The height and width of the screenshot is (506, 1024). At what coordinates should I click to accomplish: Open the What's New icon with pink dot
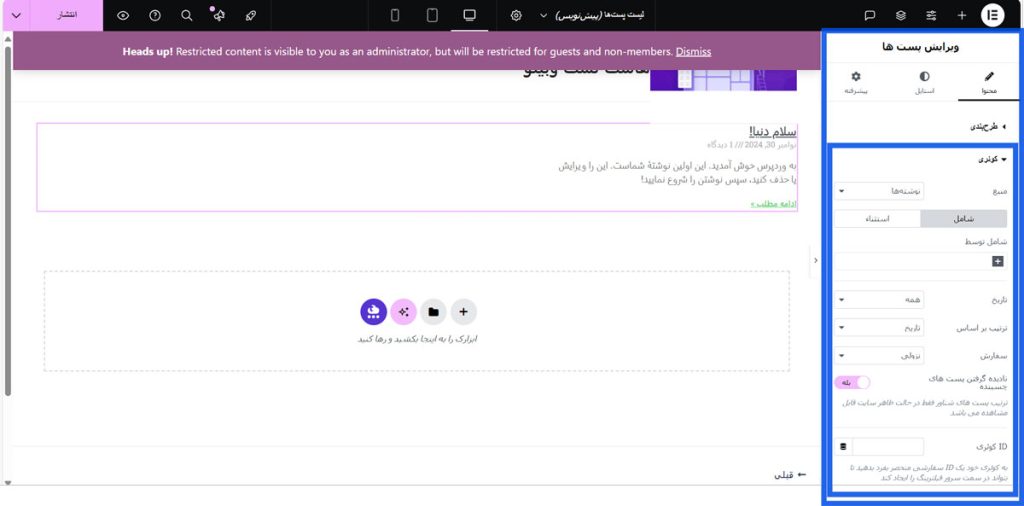(x=219, y=16)
